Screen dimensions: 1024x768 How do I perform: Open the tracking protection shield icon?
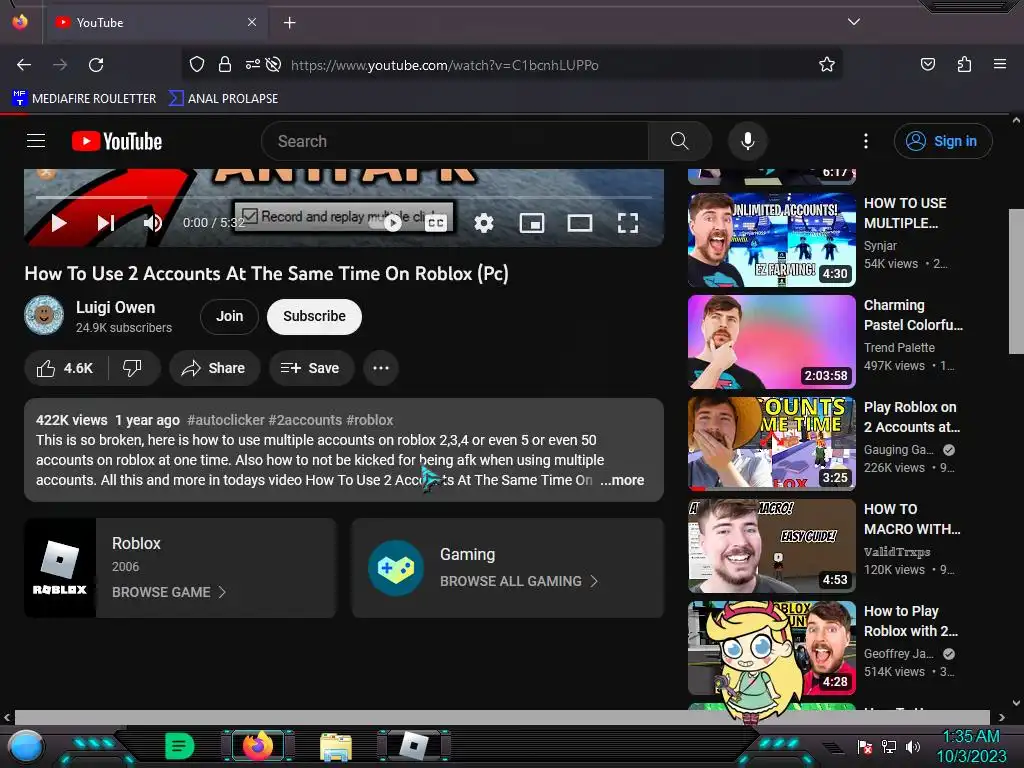click(x=197, y=64)
